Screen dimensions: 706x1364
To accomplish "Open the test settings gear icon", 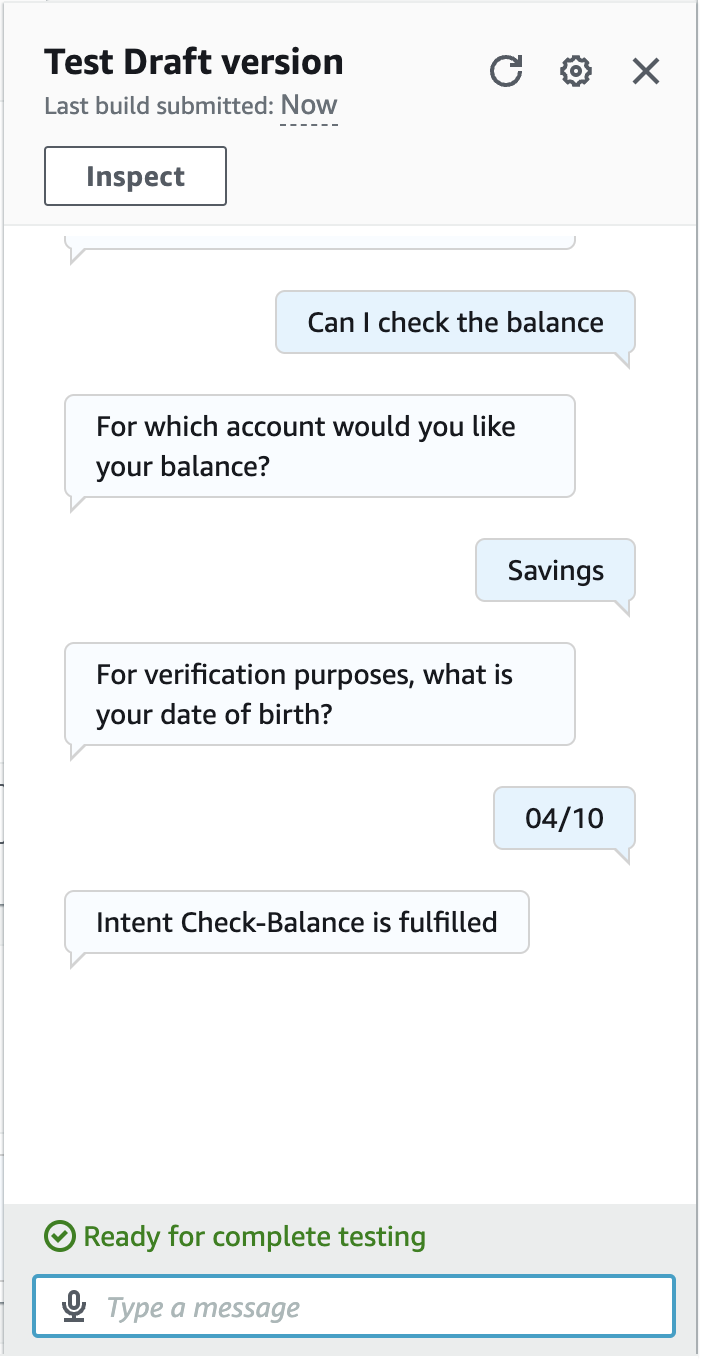I will [576, 72].
